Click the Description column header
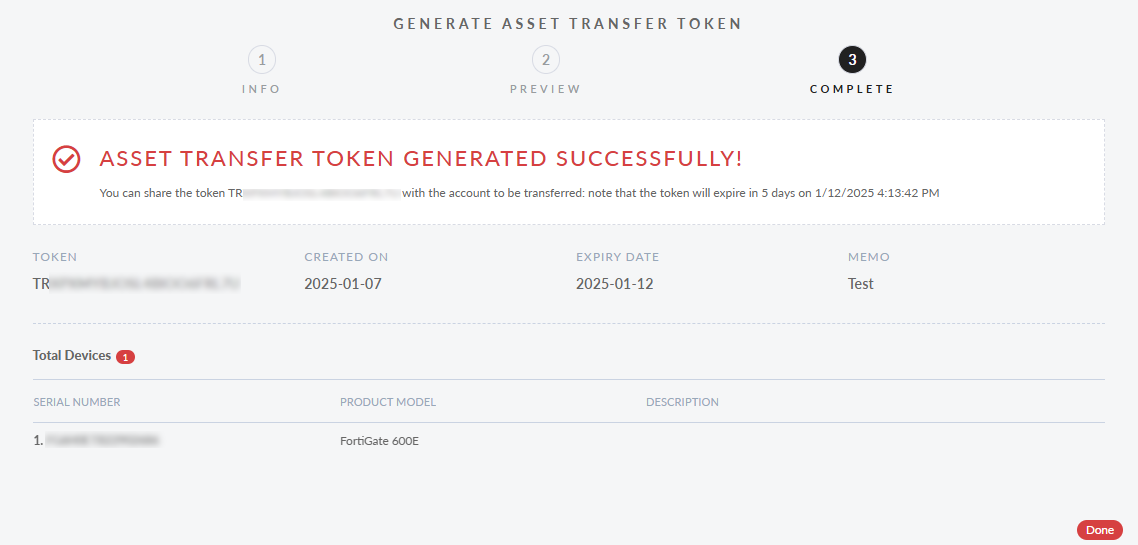Image resolution: width=1138 pixels, height=545 pixels. click(x=682, y=402)
